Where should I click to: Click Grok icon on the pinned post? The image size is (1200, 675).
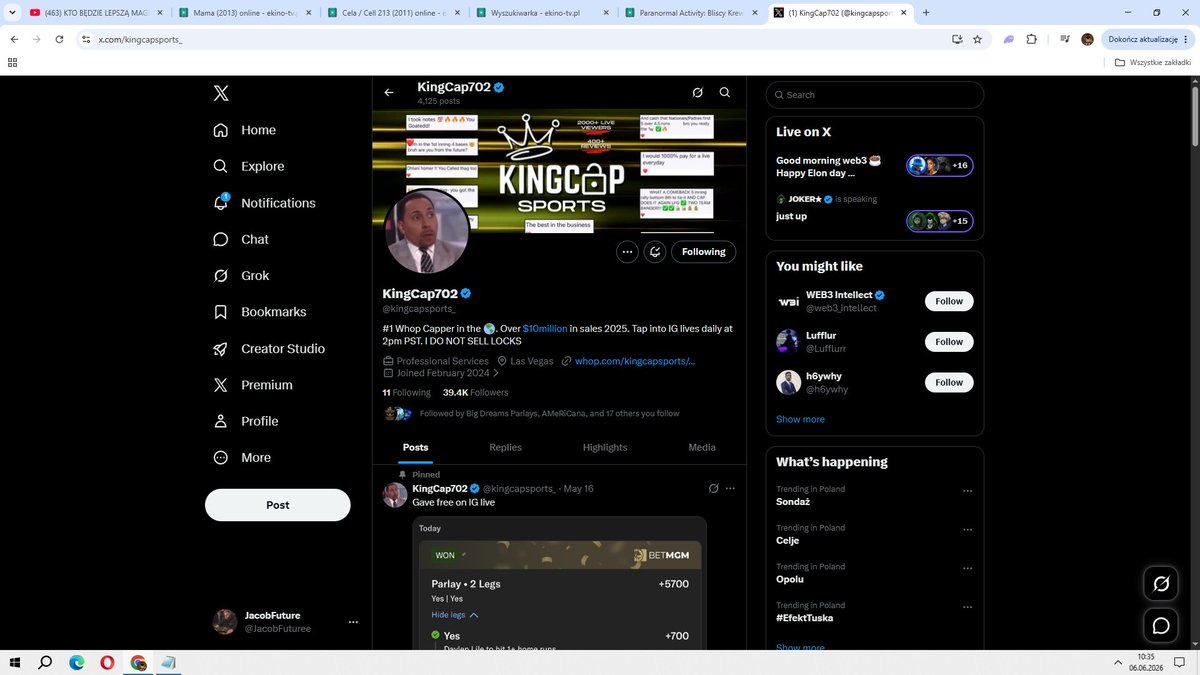713,488
